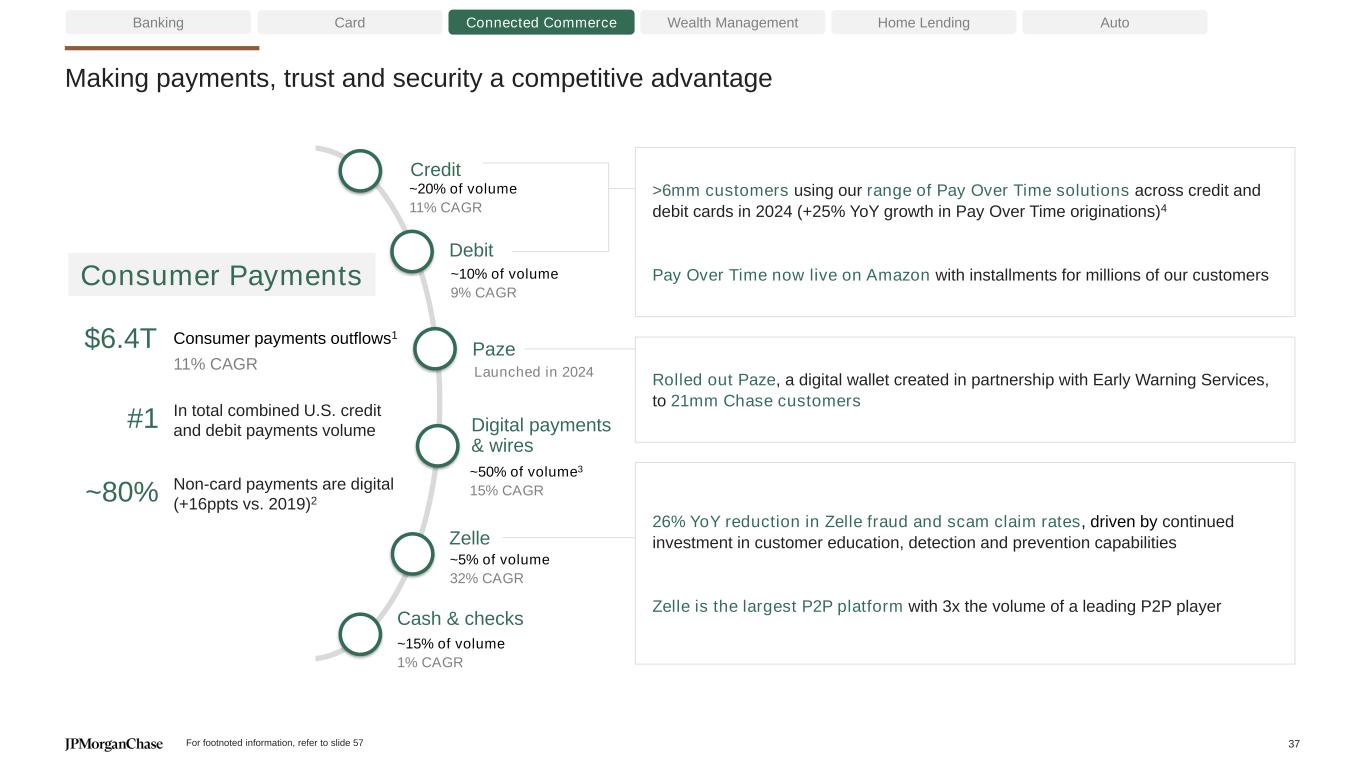
Task: Select the Zelle circle marker
Action: click(x=412, y=554)
